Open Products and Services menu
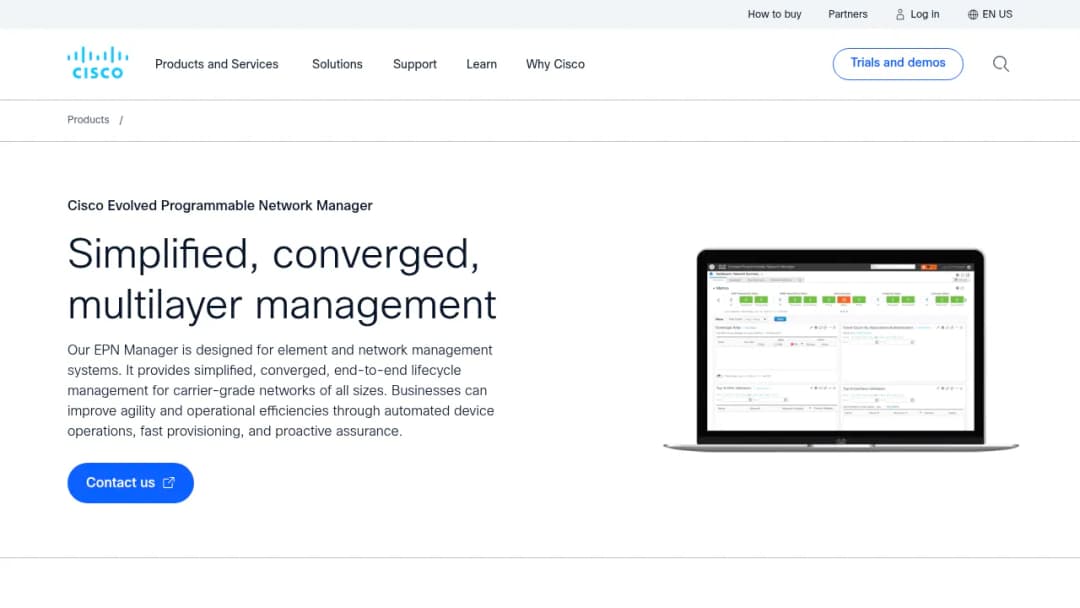Screen dimensions: 1080x608 point(216,64)
